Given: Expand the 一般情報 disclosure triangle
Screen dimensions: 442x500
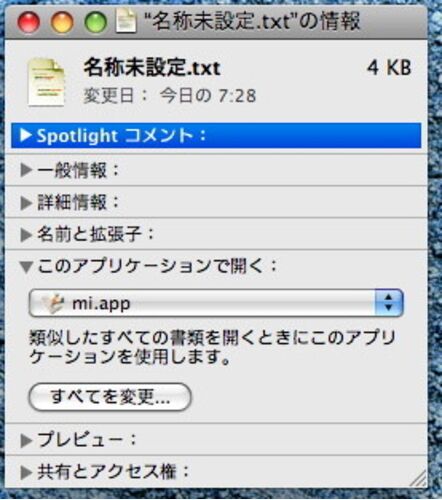Looking at the screenshot, I should tap(26, 170).
